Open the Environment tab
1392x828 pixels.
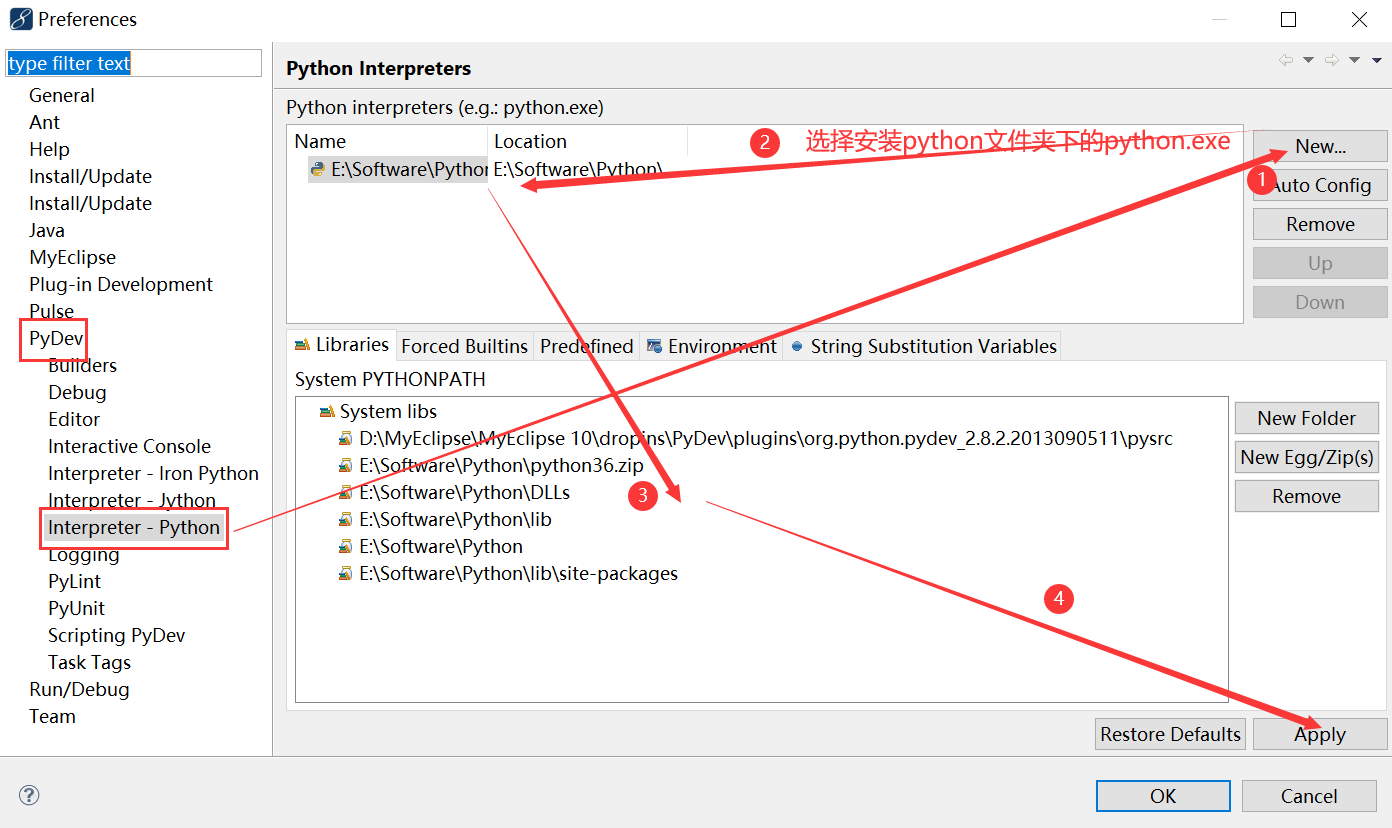point(711,346)
